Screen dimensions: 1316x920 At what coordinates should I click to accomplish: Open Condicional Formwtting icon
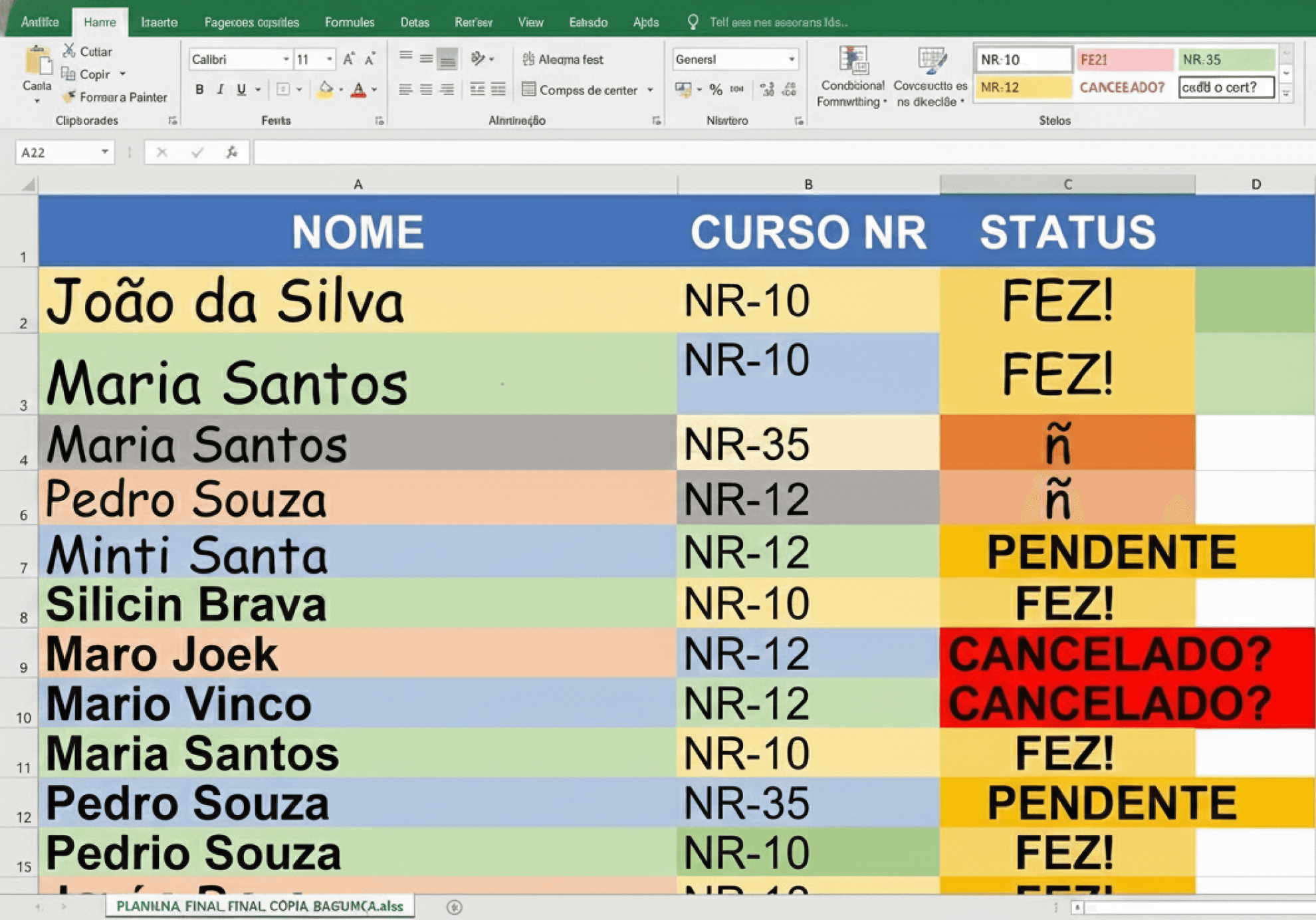852,61
